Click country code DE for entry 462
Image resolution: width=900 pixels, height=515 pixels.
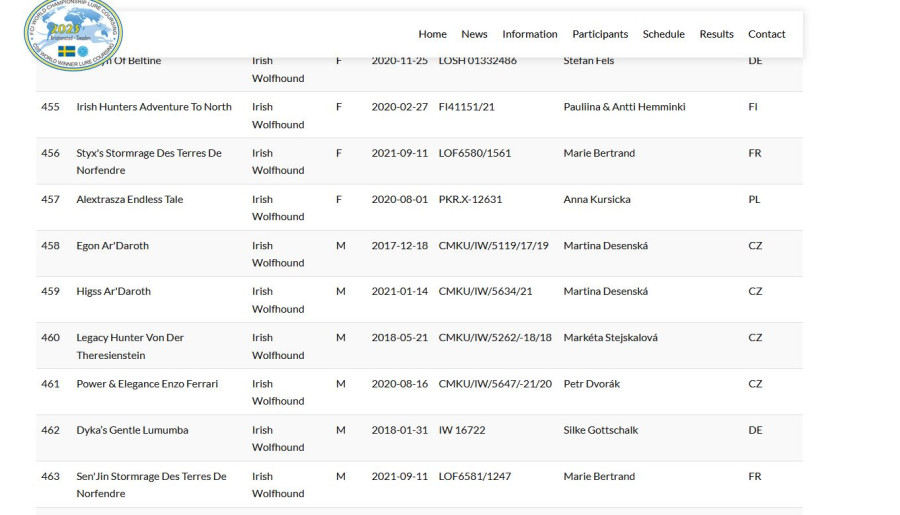[x=755, y=430]
